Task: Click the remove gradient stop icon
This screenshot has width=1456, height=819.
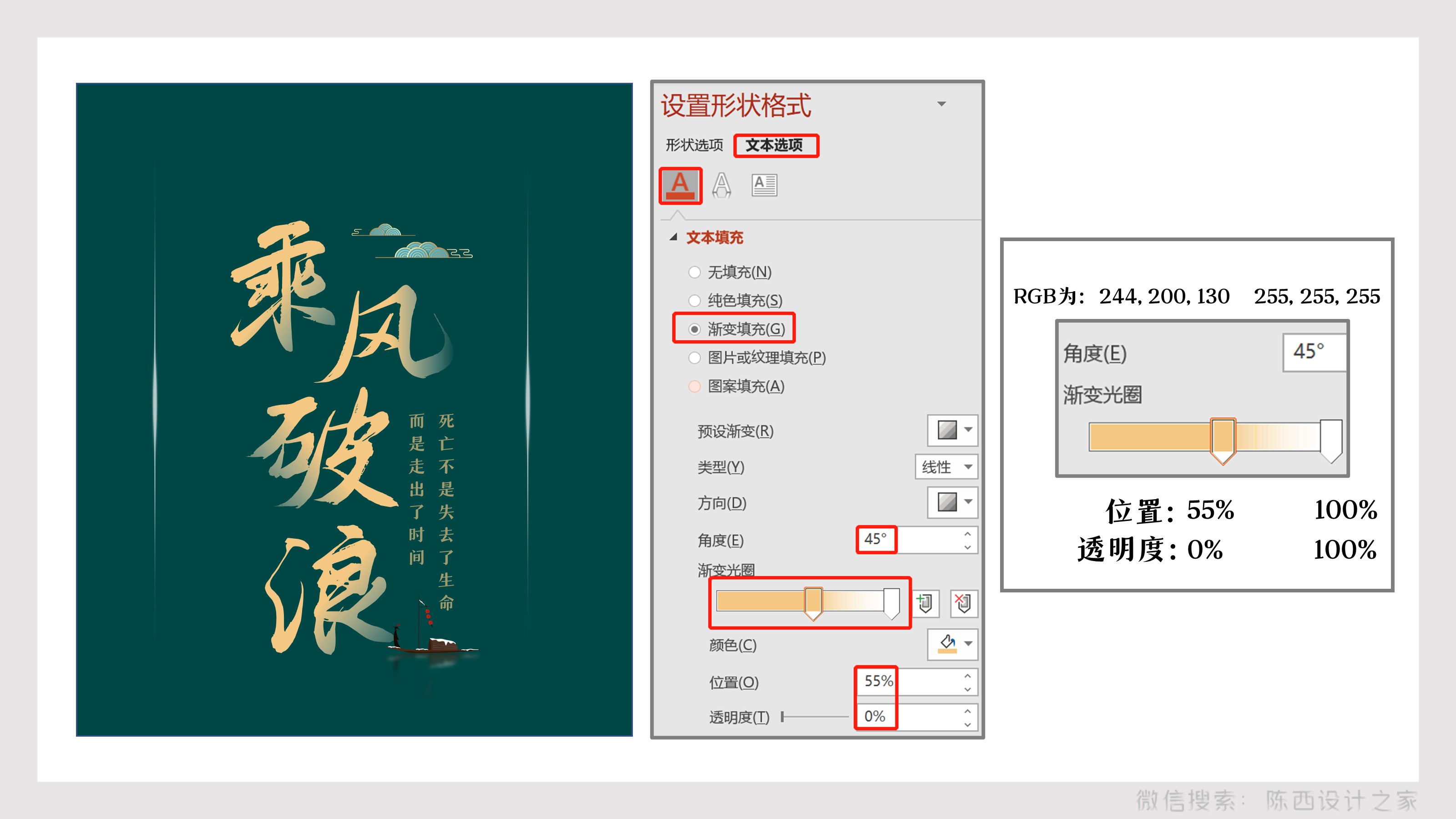Action: [x=963, y=603]
